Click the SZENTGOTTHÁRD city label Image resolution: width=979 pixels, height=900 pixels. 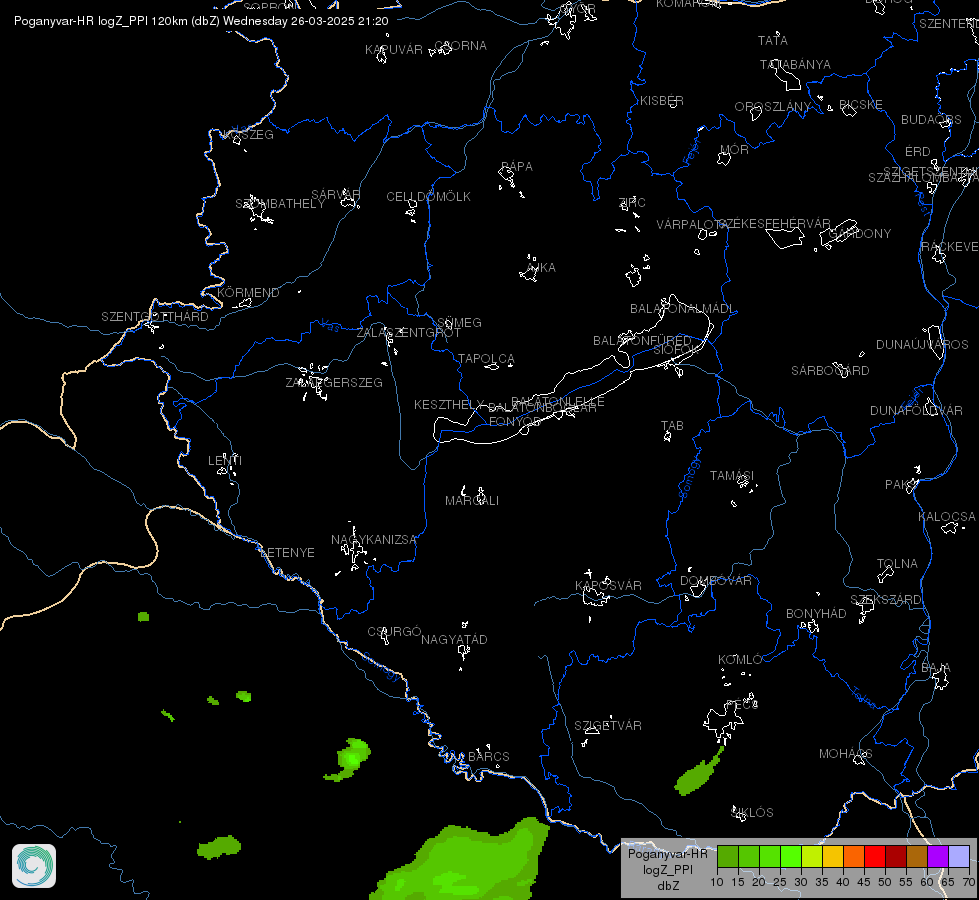coord(155,317)
